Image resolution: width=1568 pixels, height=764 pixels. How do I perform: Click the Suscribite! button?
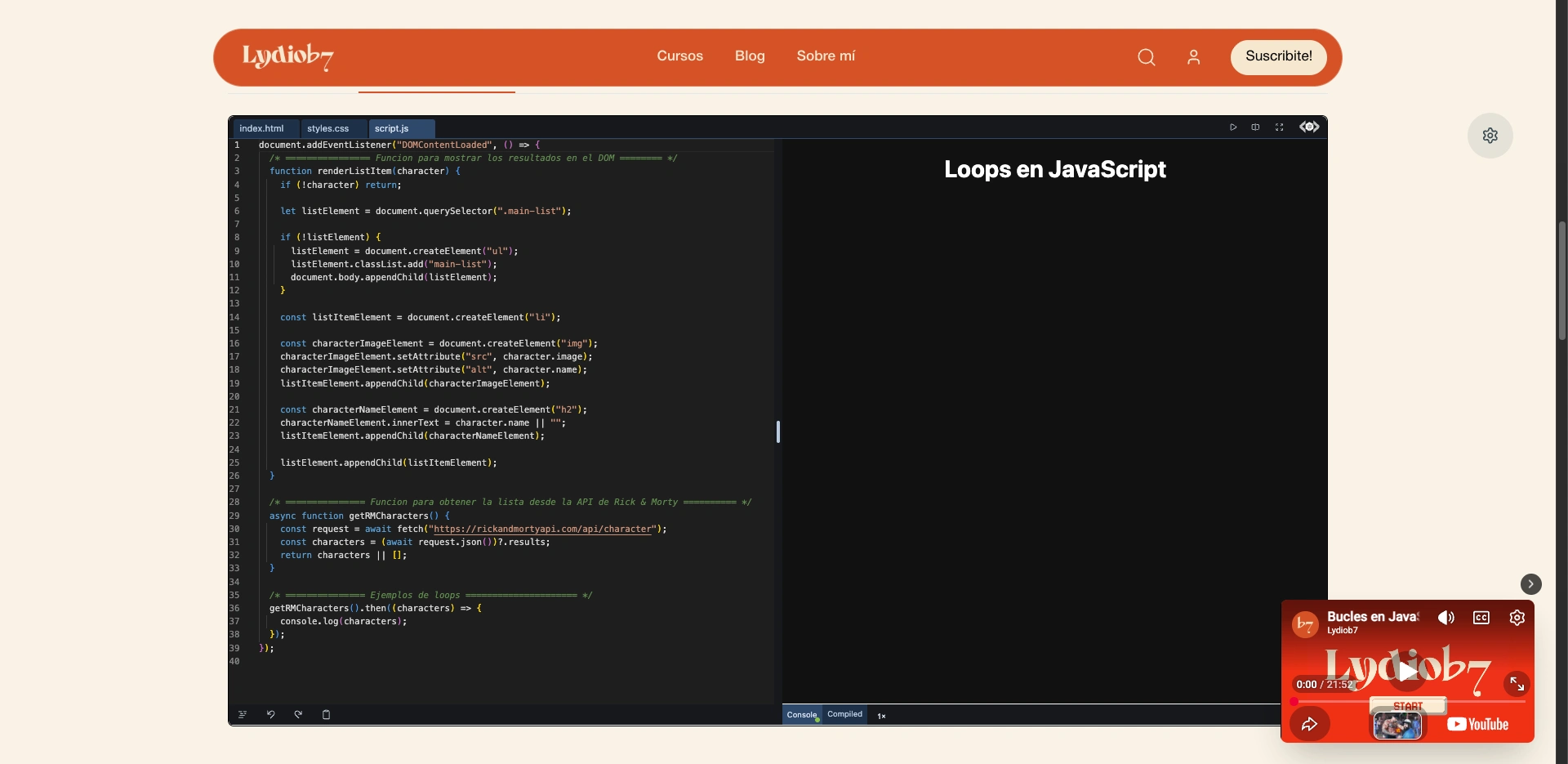tap(1278, 56)
